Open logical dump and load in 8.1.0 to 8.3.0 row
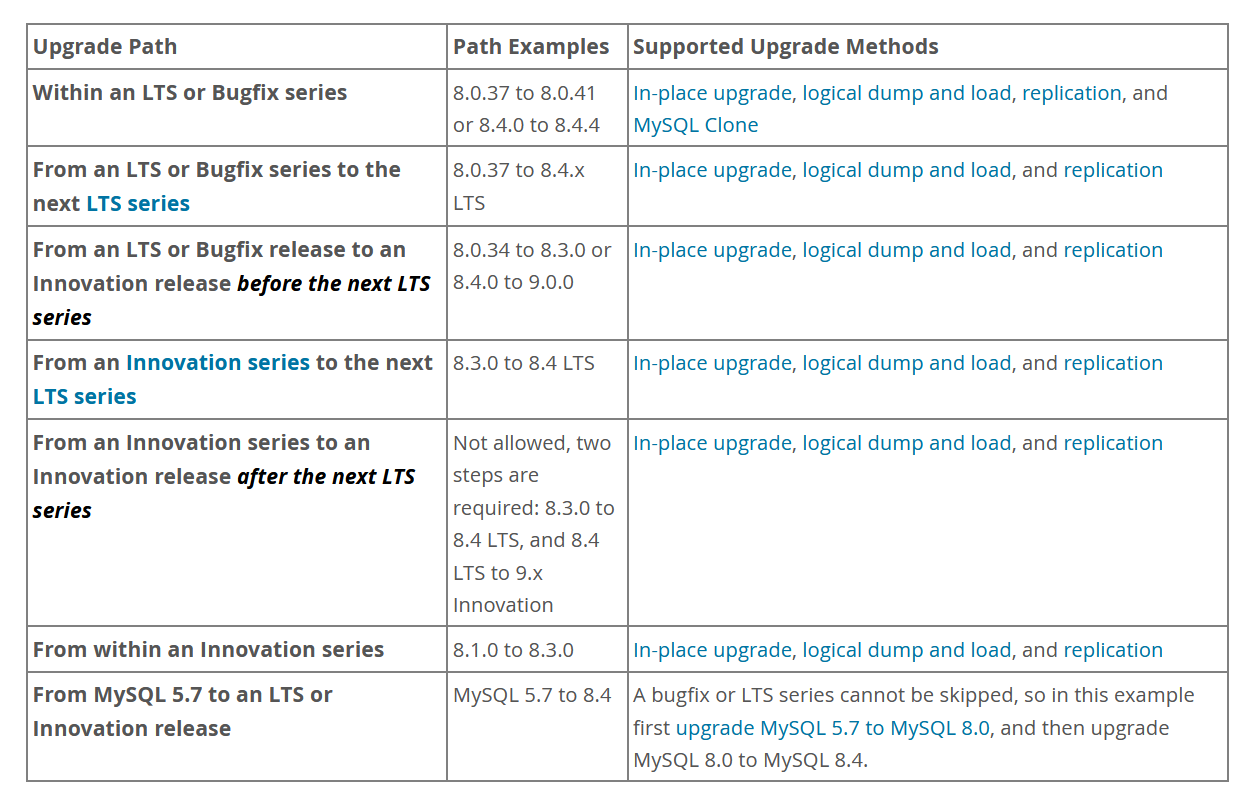 (906, 650)
